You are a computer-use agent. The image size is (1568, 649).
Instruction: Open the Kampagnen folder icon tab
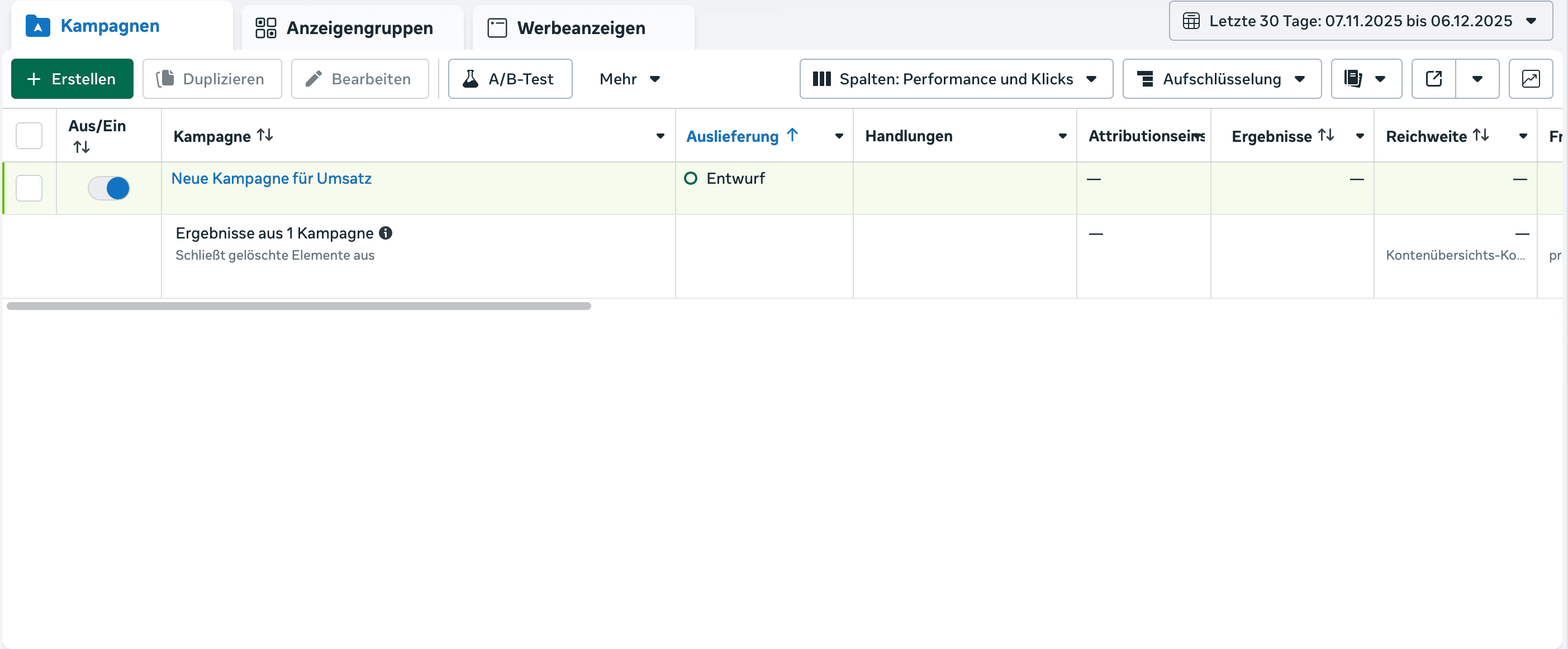[x=37, y=26]
